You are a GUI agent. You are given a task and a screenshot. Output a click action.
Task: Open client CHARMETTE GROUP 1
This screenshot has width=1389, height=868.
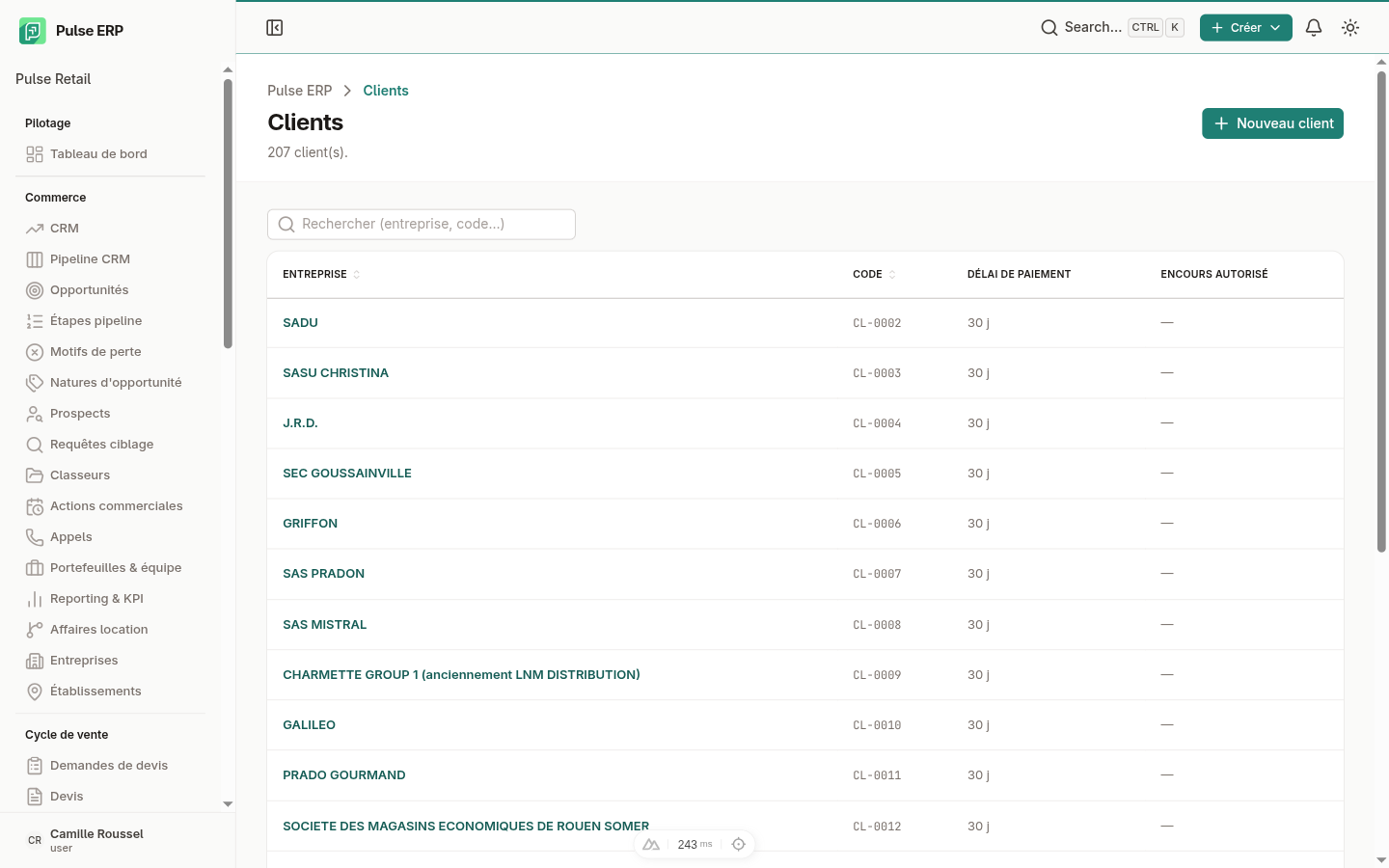(x=461, y=675)
